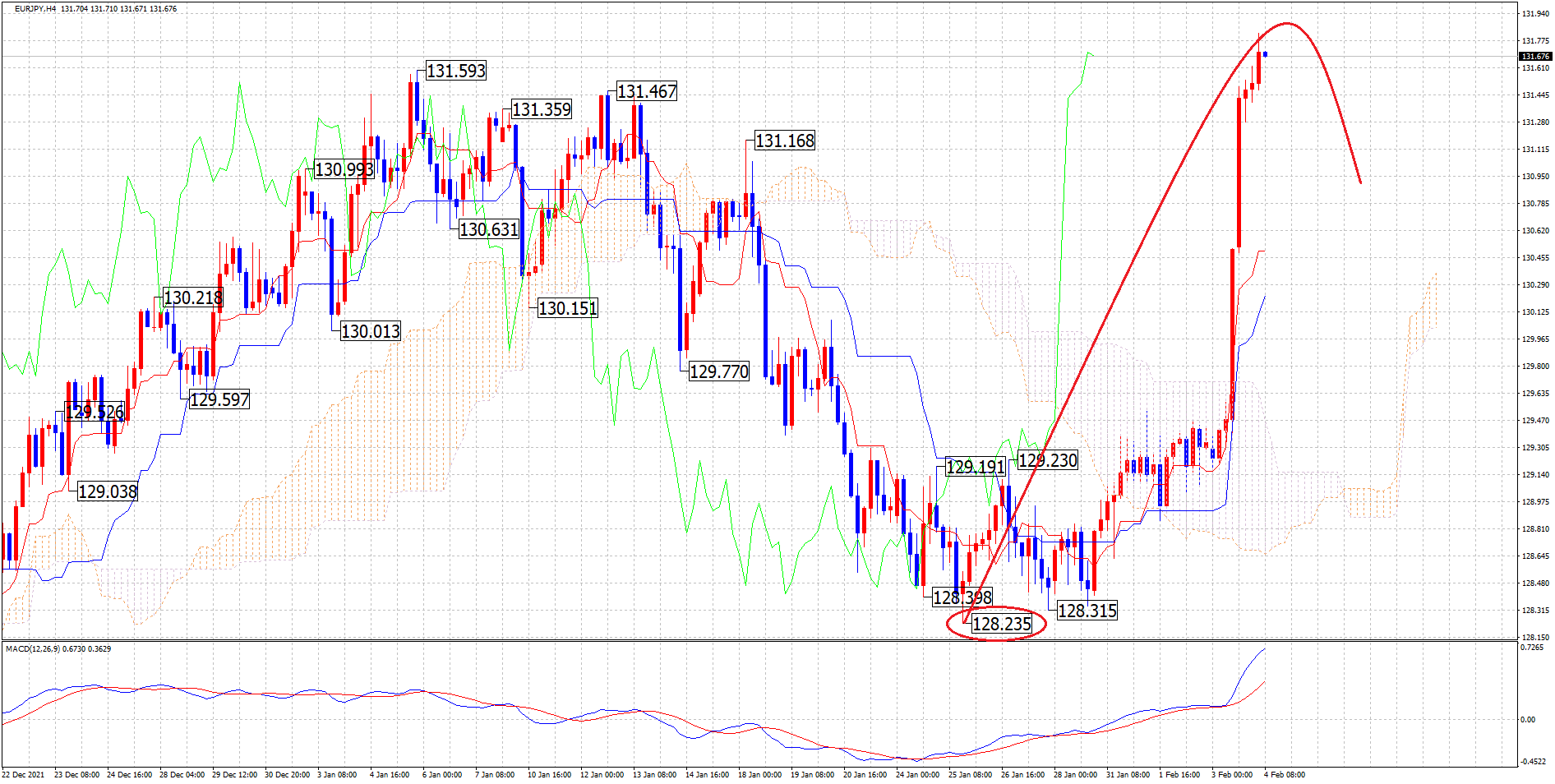Select the 129.038 price label
The width and height of the screenshot is (1555, 784).
(108, 491)
